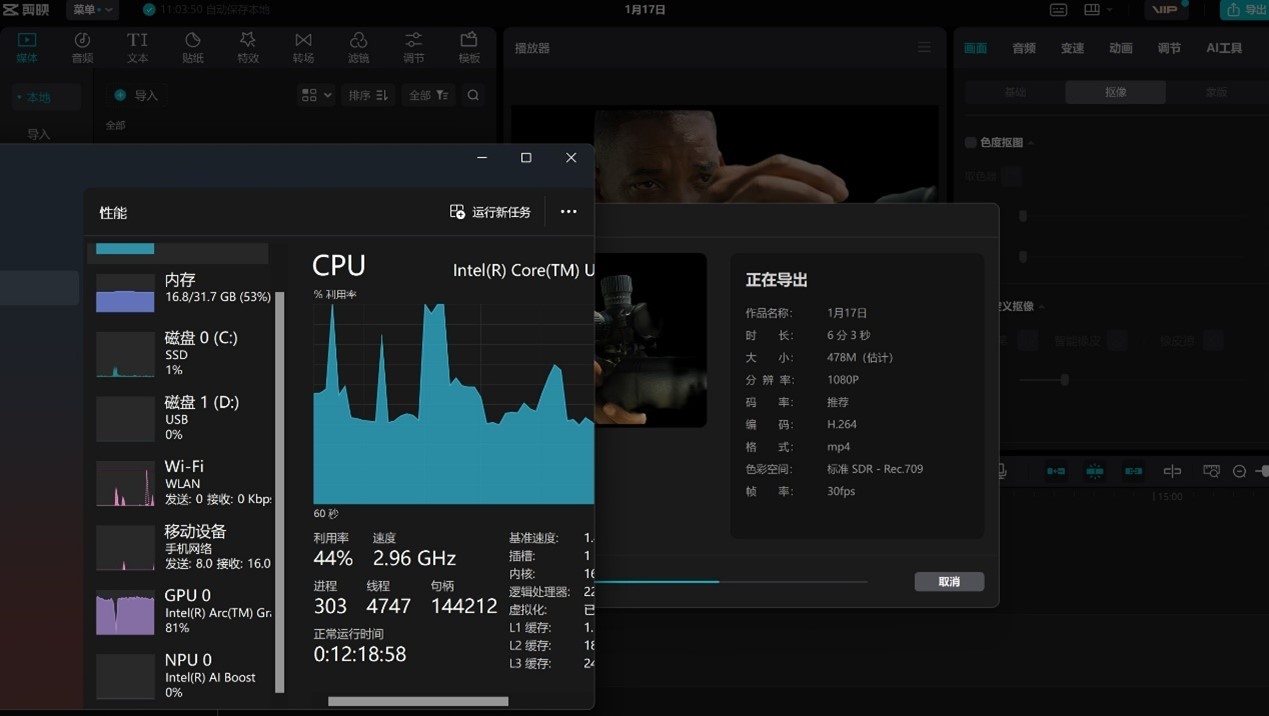Click the 导出 export button in title bar

tap(1245, 9)
